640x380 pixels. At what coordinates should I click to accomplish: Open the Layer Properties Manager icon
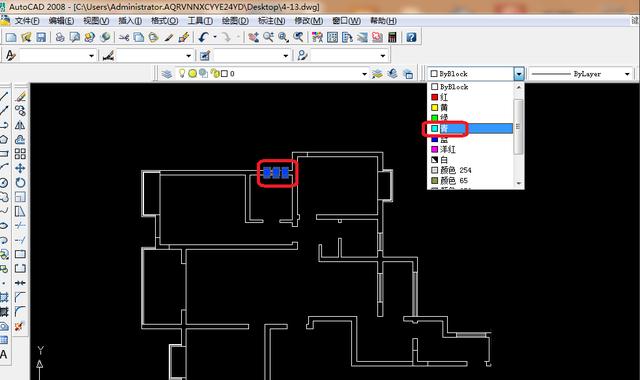point(167,74)
